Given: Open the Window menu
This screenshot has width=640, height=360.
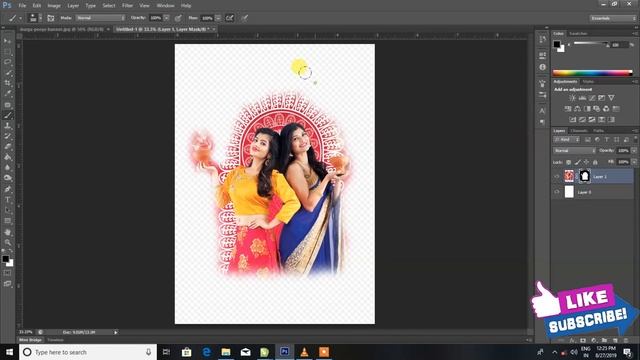Looking at the screenshot, I should [165, 6].
